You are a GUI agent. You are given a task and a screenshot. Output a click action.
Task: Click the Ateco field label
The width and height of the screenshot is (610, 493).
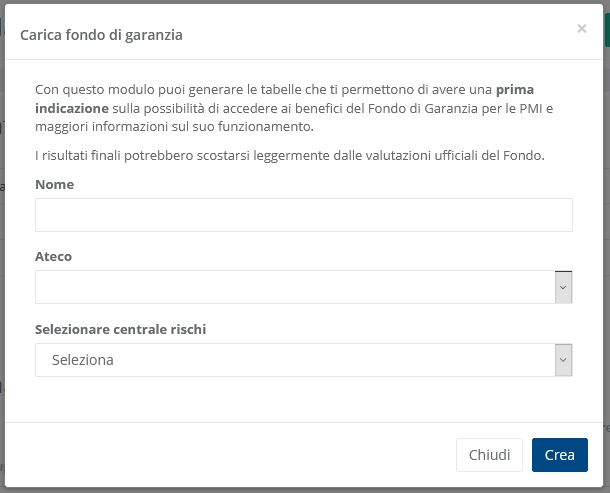click(53, 256)
